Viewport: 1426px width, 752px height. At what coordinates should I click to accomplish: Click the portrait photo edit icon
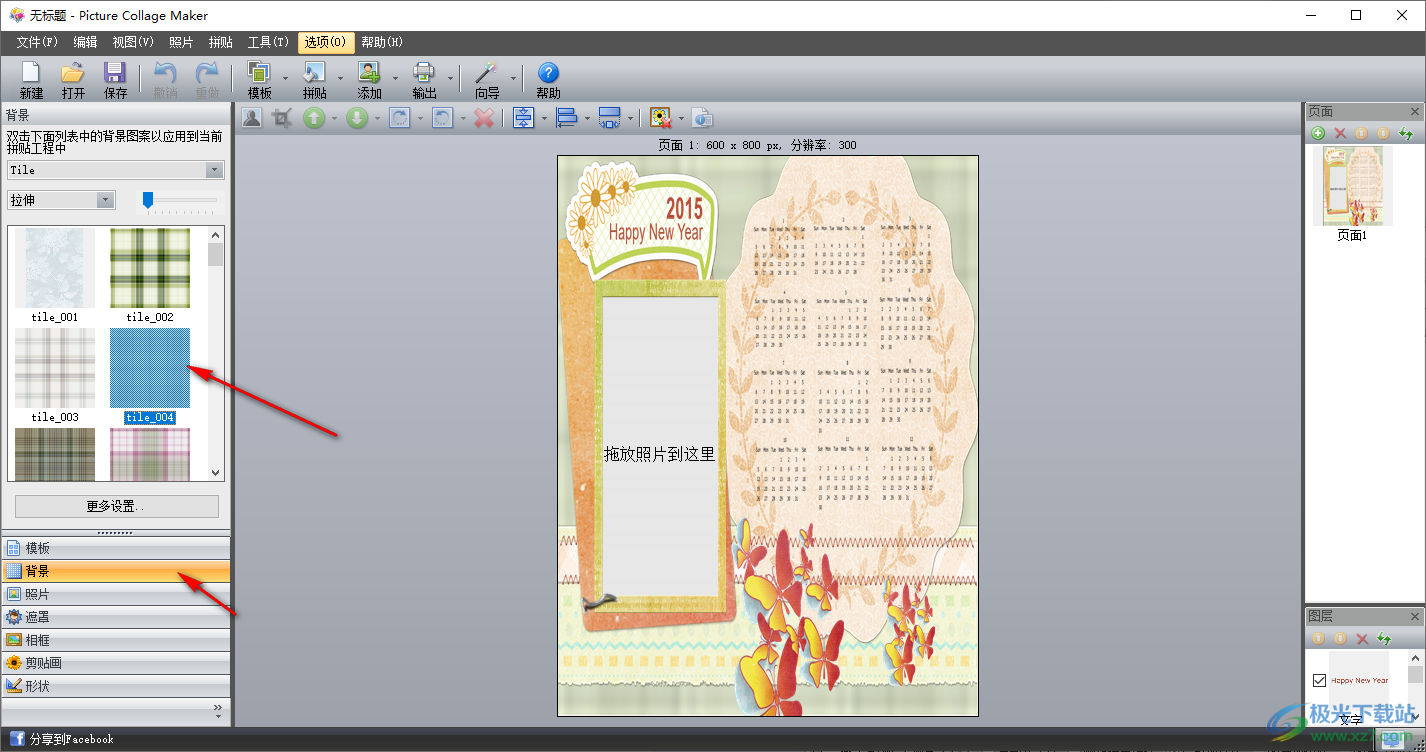[x=252, y=118]
